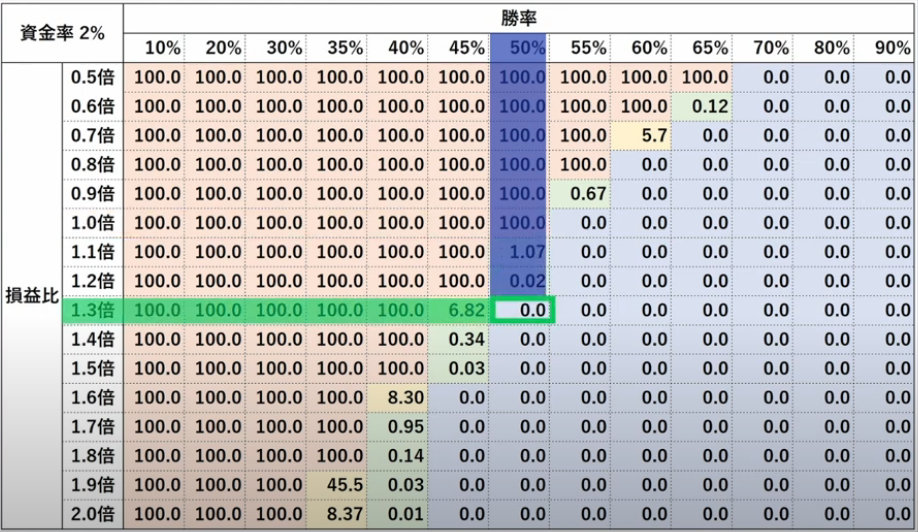
Task: Select the 0.02 cell in 1.2倍 row
Action: tap(519, 282)
